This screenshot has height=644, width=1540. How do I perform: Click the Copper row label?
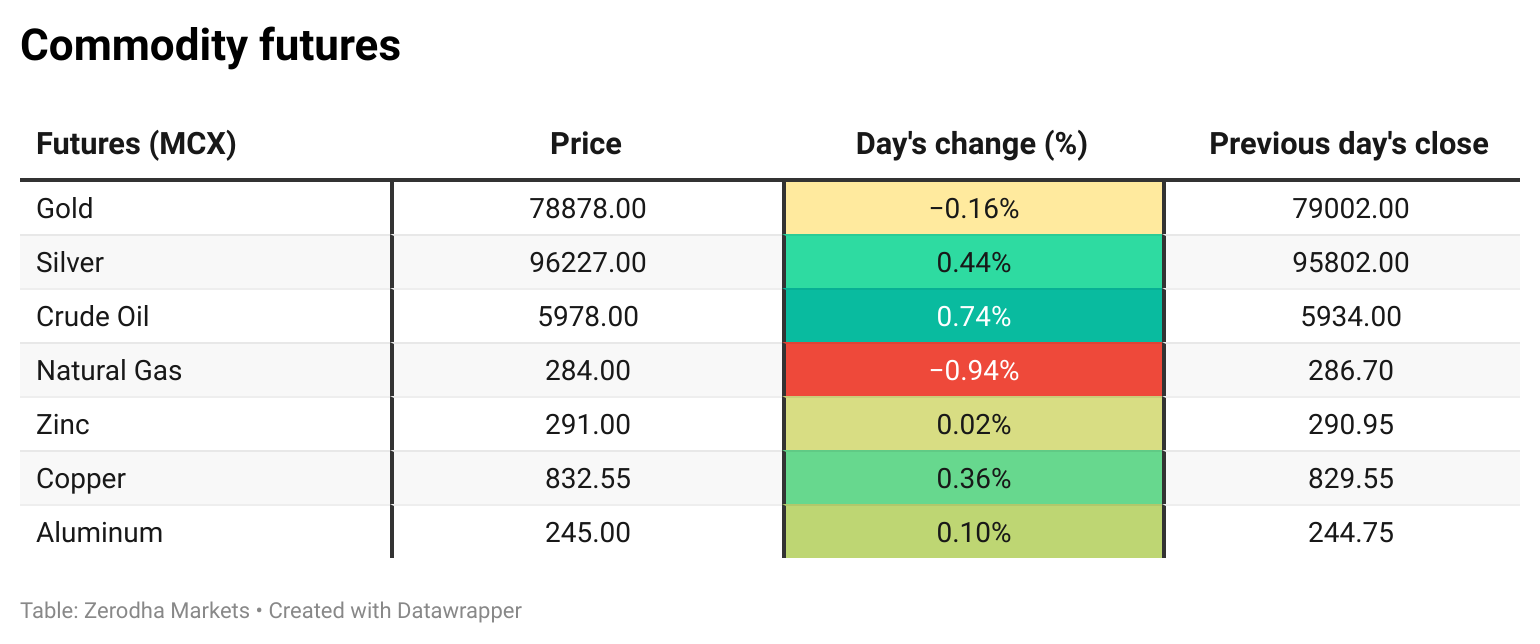(x=81, y=478)
